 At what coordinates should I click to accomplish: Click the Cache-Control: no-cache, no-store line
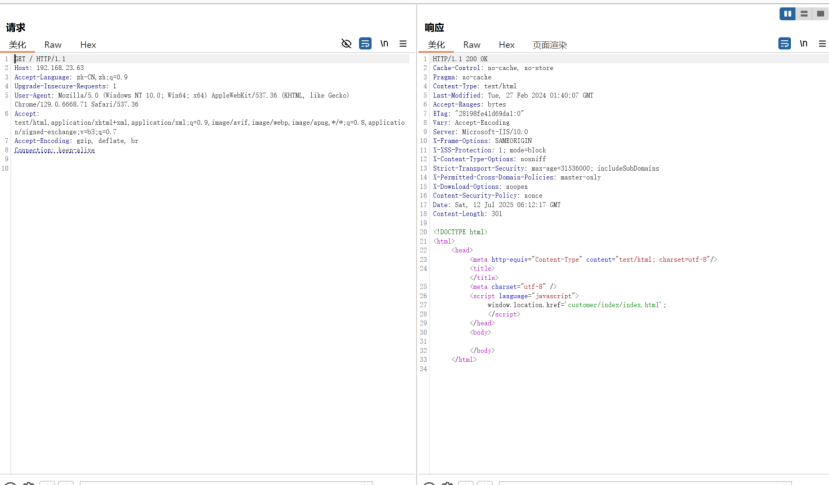click(493, 68)
